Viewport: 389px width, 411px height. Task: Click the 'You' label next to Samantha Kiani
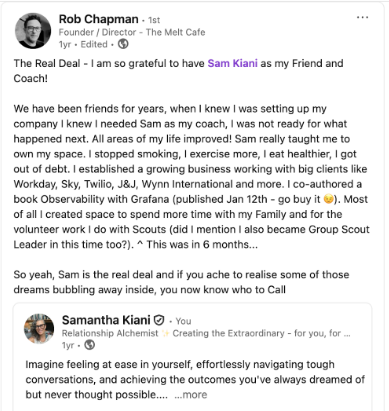tap(183, 321)
